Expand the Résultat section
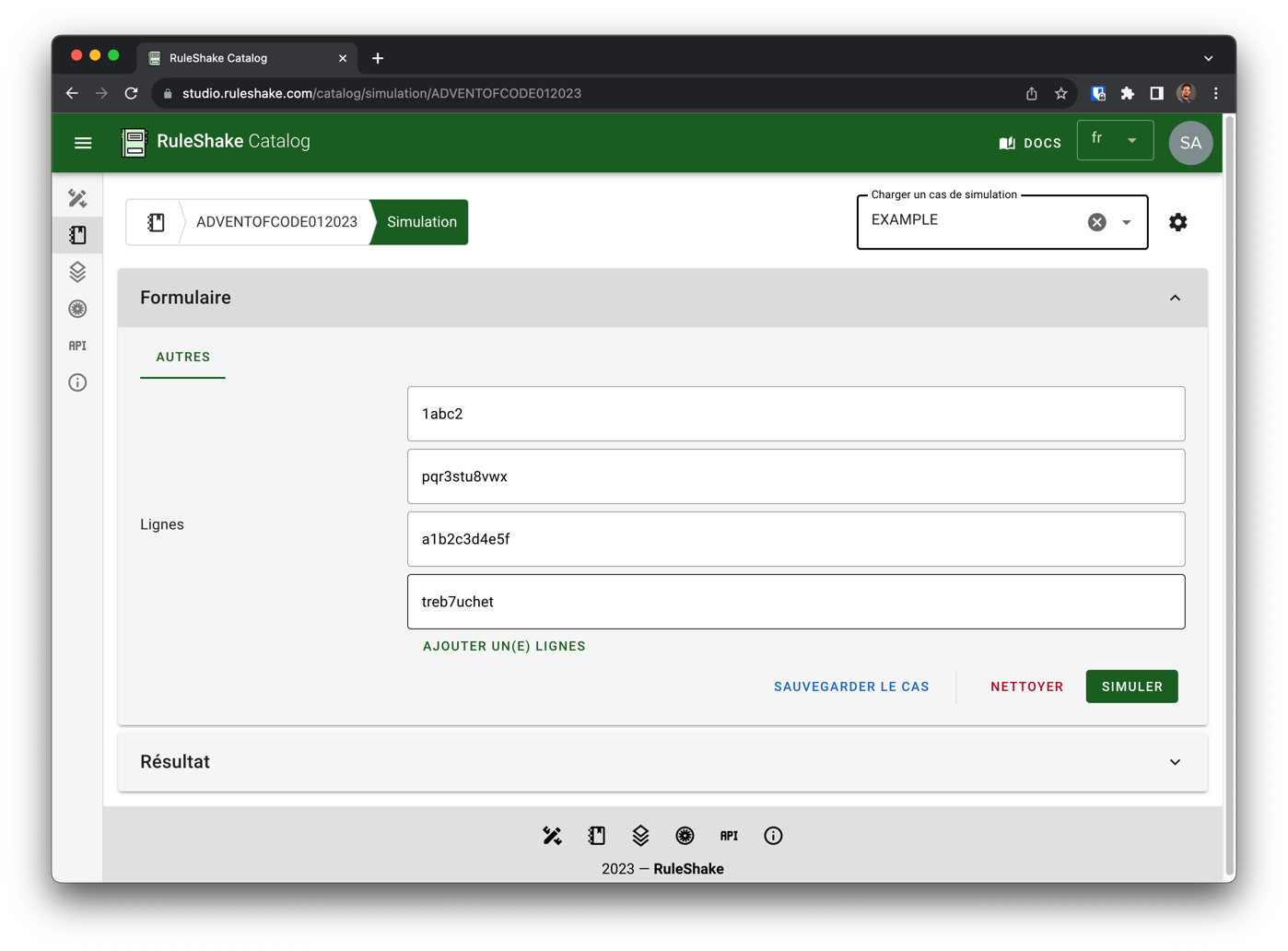The image size is (1288, 951). click(x=1175, y=762)
